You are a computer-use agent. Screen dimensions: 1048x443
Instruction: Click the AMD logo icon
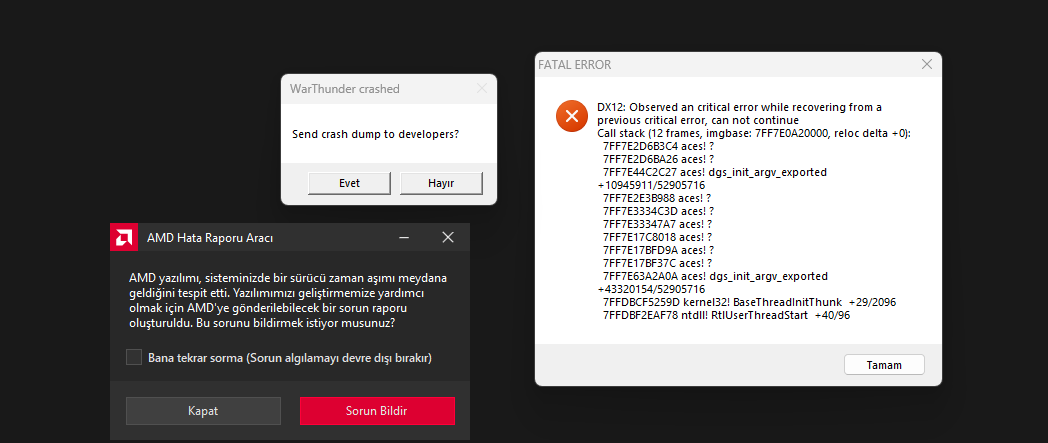[124, 237]
